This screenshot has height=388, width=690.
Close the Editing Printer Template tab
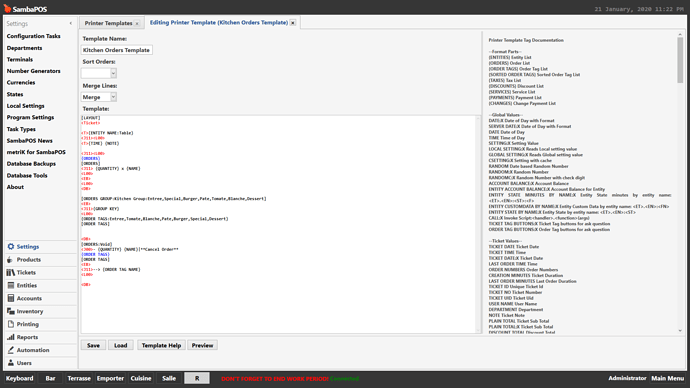pyautogui.click(x=293, y=23)
